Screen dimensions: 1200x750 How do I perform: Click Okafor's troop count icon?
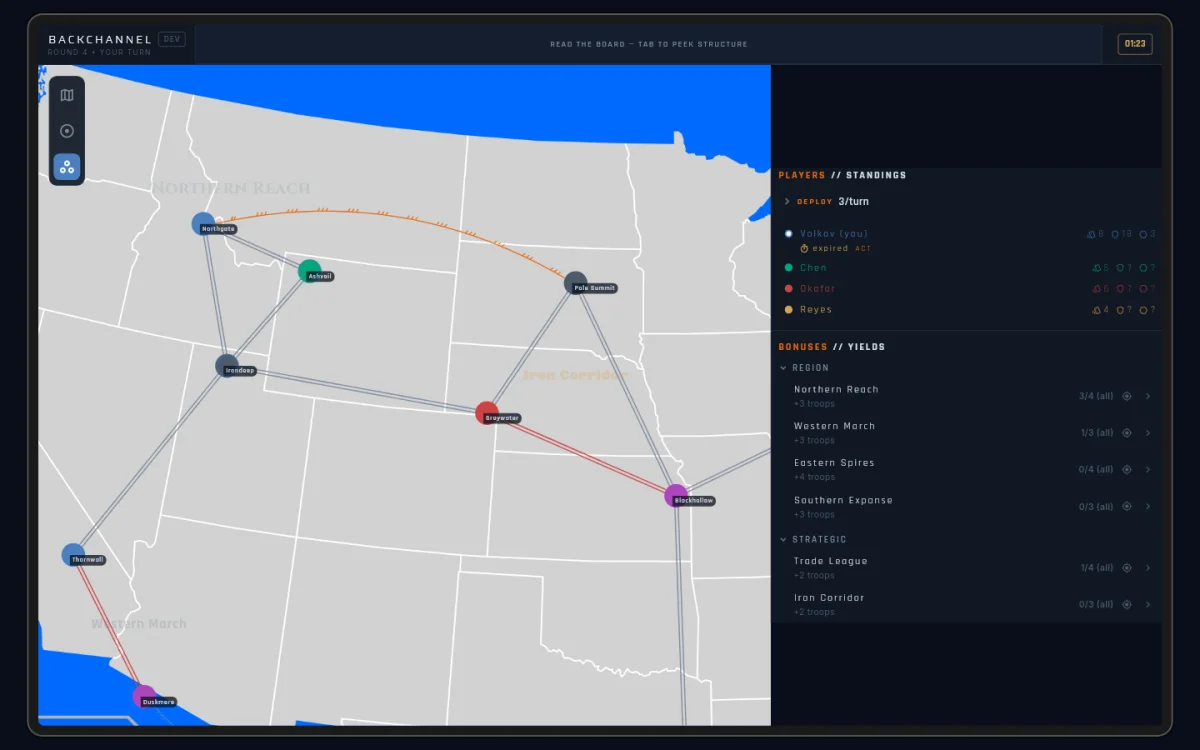coord(1097,289)
